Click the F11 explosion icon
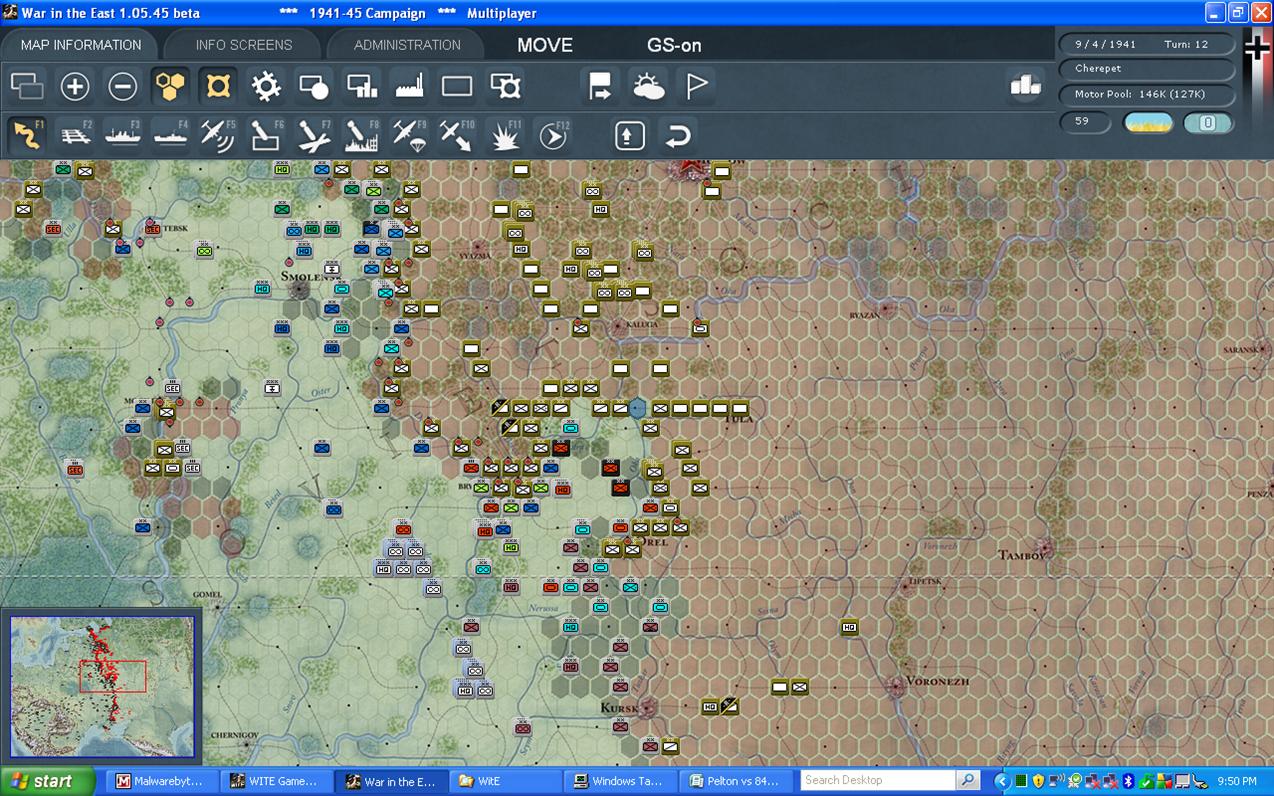 [506, 135]
